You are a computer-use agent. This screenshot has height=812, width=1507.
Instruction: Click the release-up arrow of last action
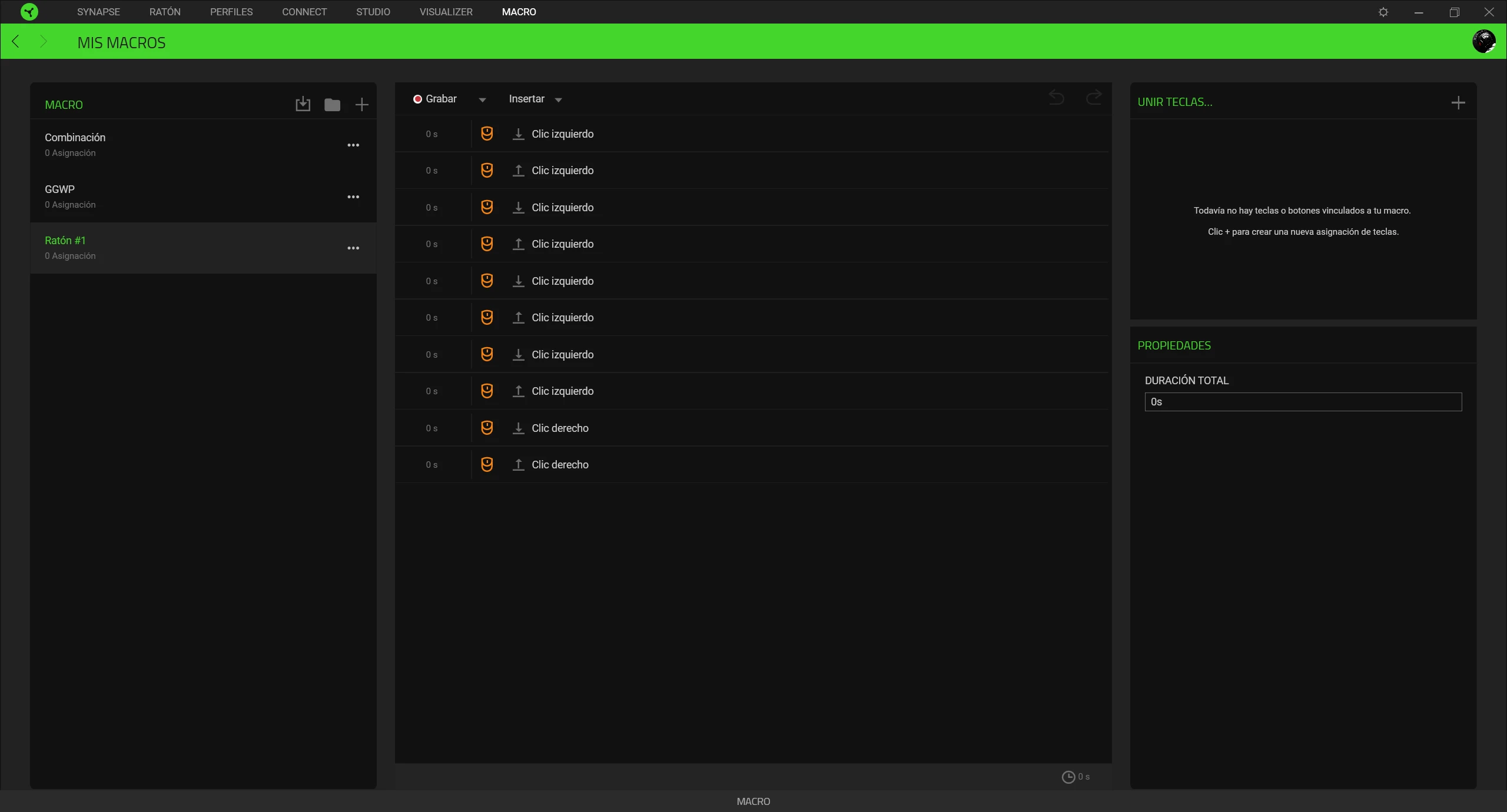tap(518, 465)
